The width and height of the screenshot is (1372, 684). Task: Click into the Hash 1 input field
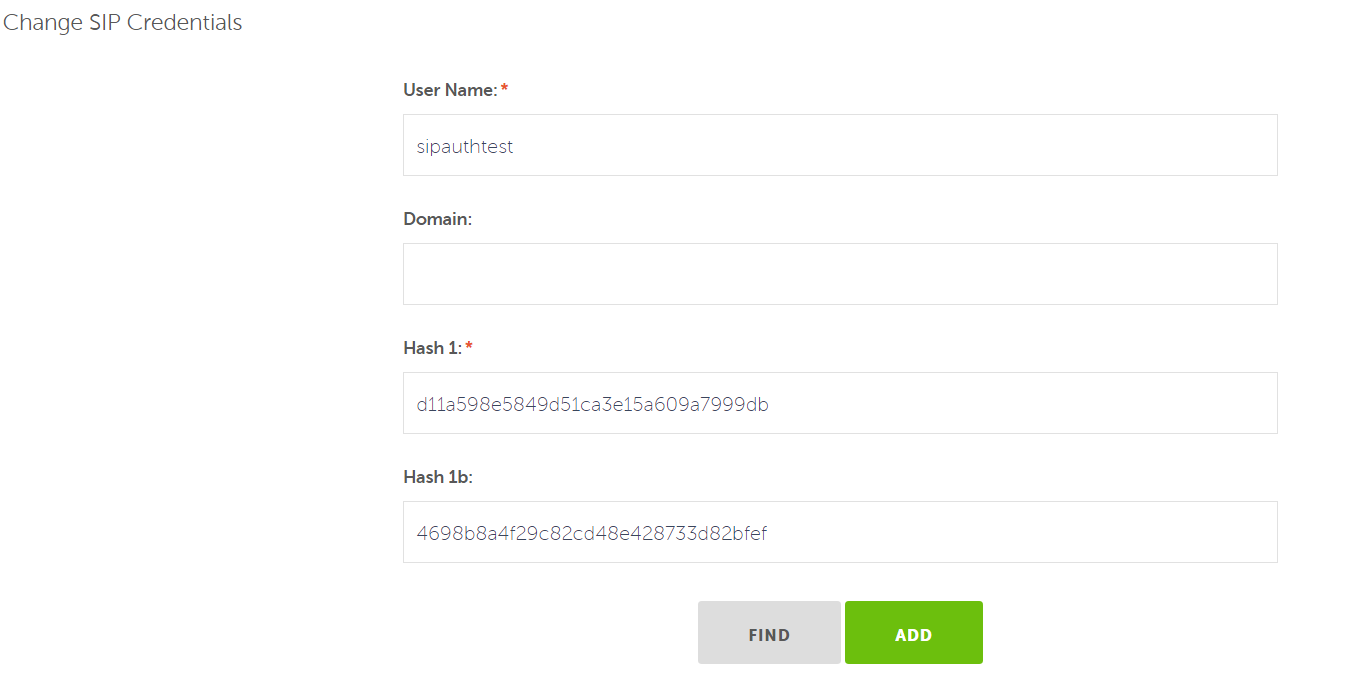(840, 403)
